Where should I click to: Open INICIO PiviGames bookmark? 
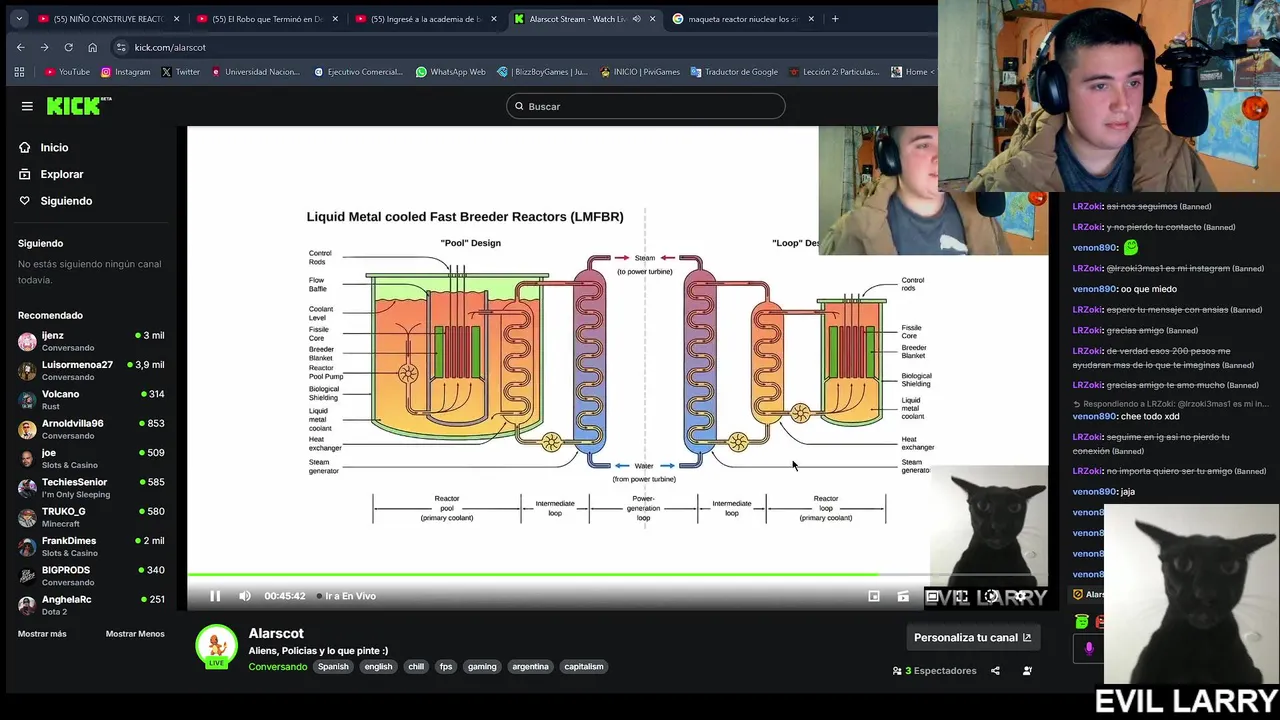[640, 72]
